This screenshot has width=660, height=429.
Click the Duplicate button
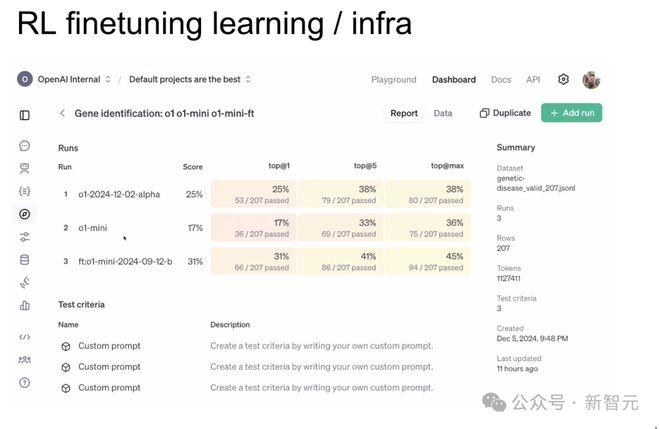(505, 114)
